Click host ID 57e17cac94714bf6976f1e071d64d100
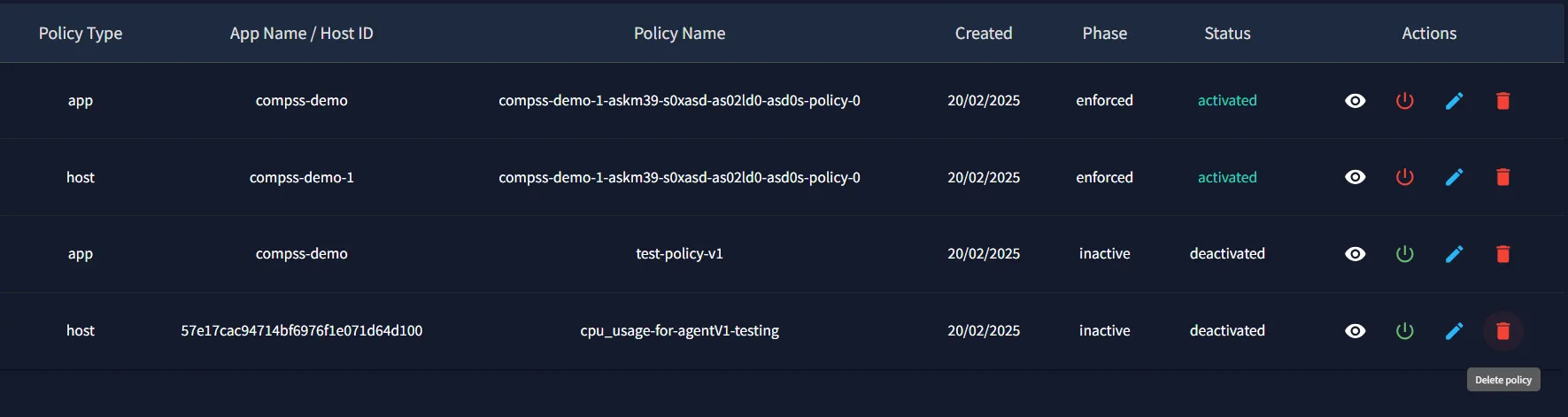The image size is (1568, 417). tap(302, 330)
